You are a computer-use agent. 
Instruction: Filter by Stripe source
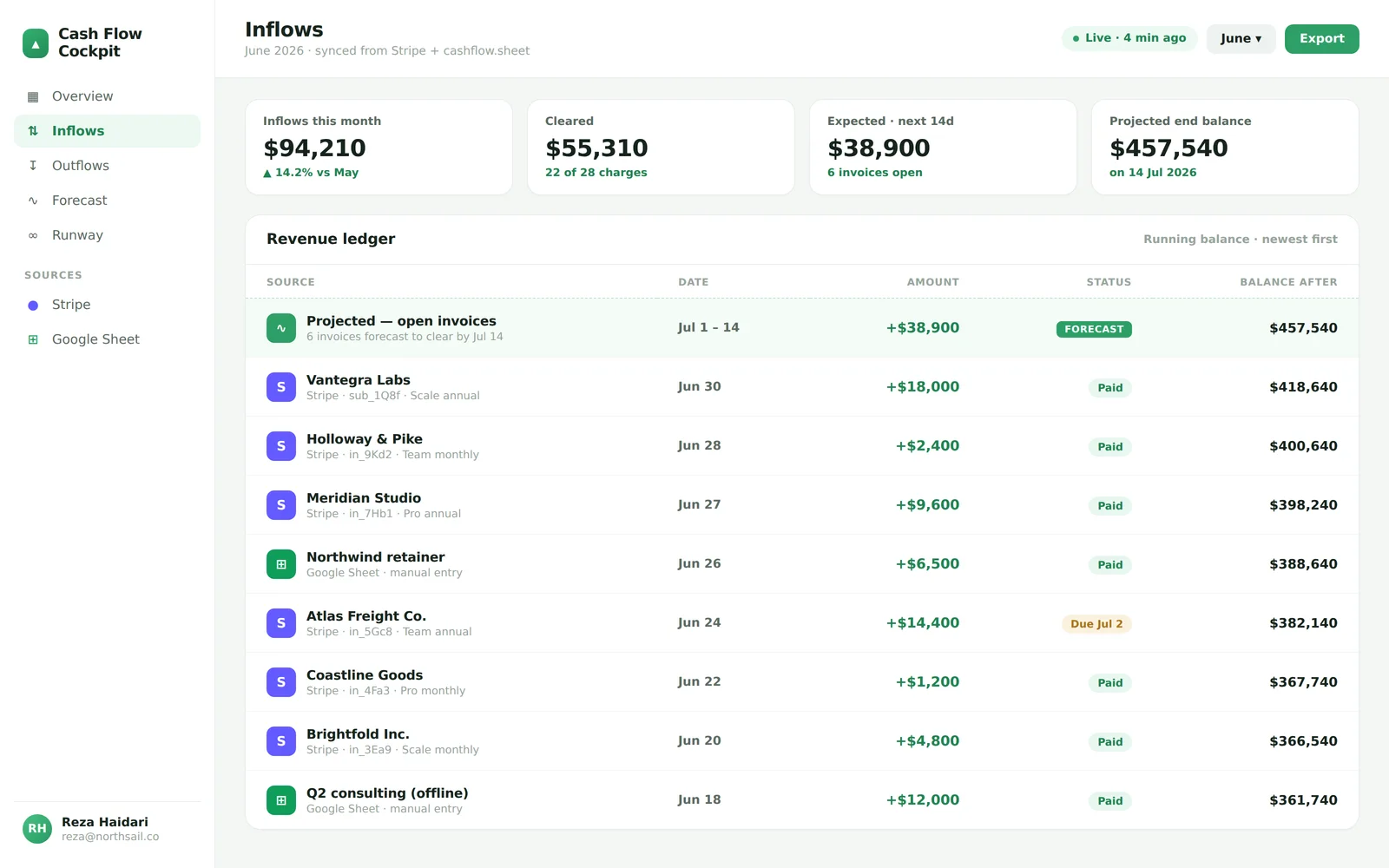point(107,305)
